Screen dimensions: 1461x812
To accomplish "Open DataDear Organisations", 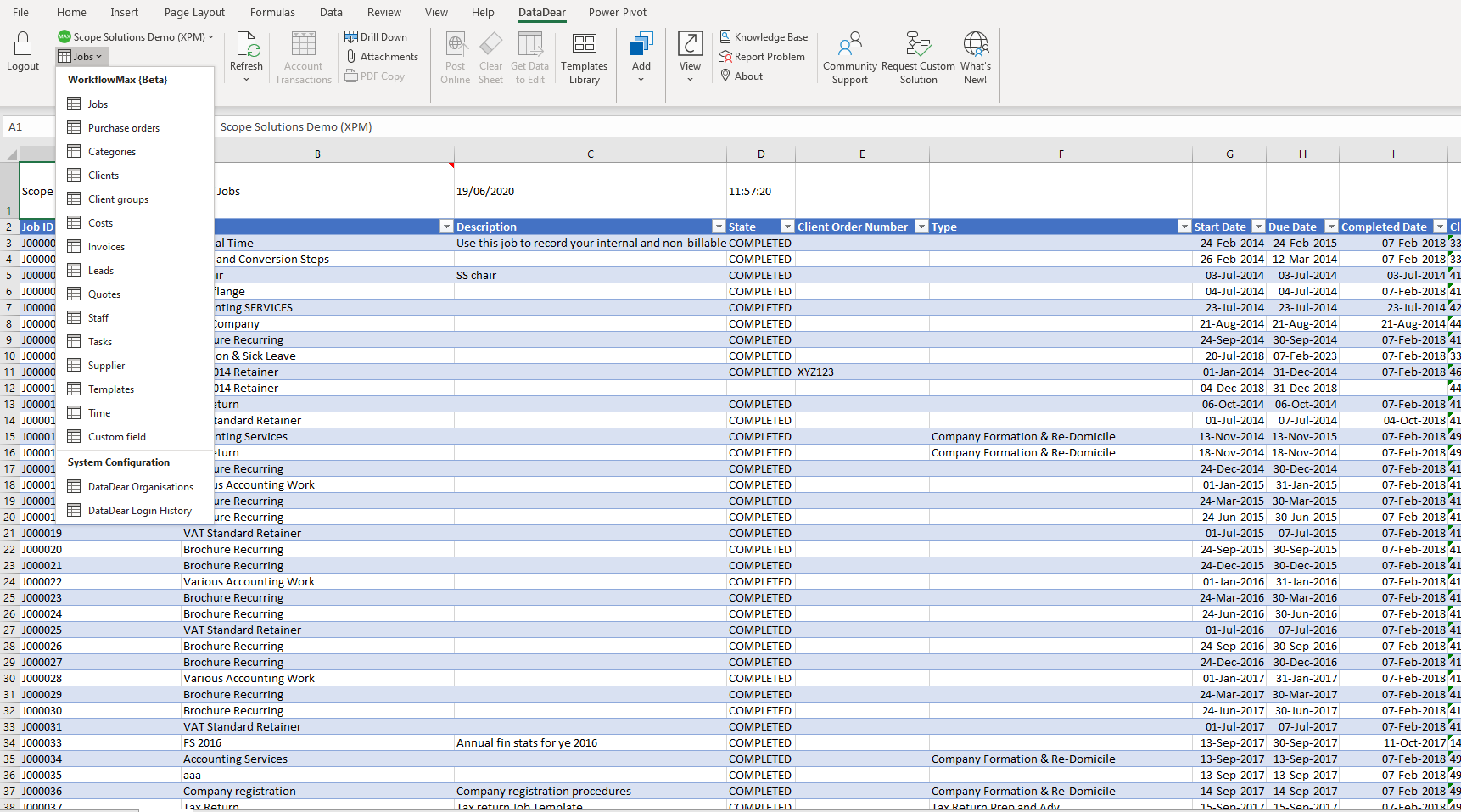I will 135,487.
